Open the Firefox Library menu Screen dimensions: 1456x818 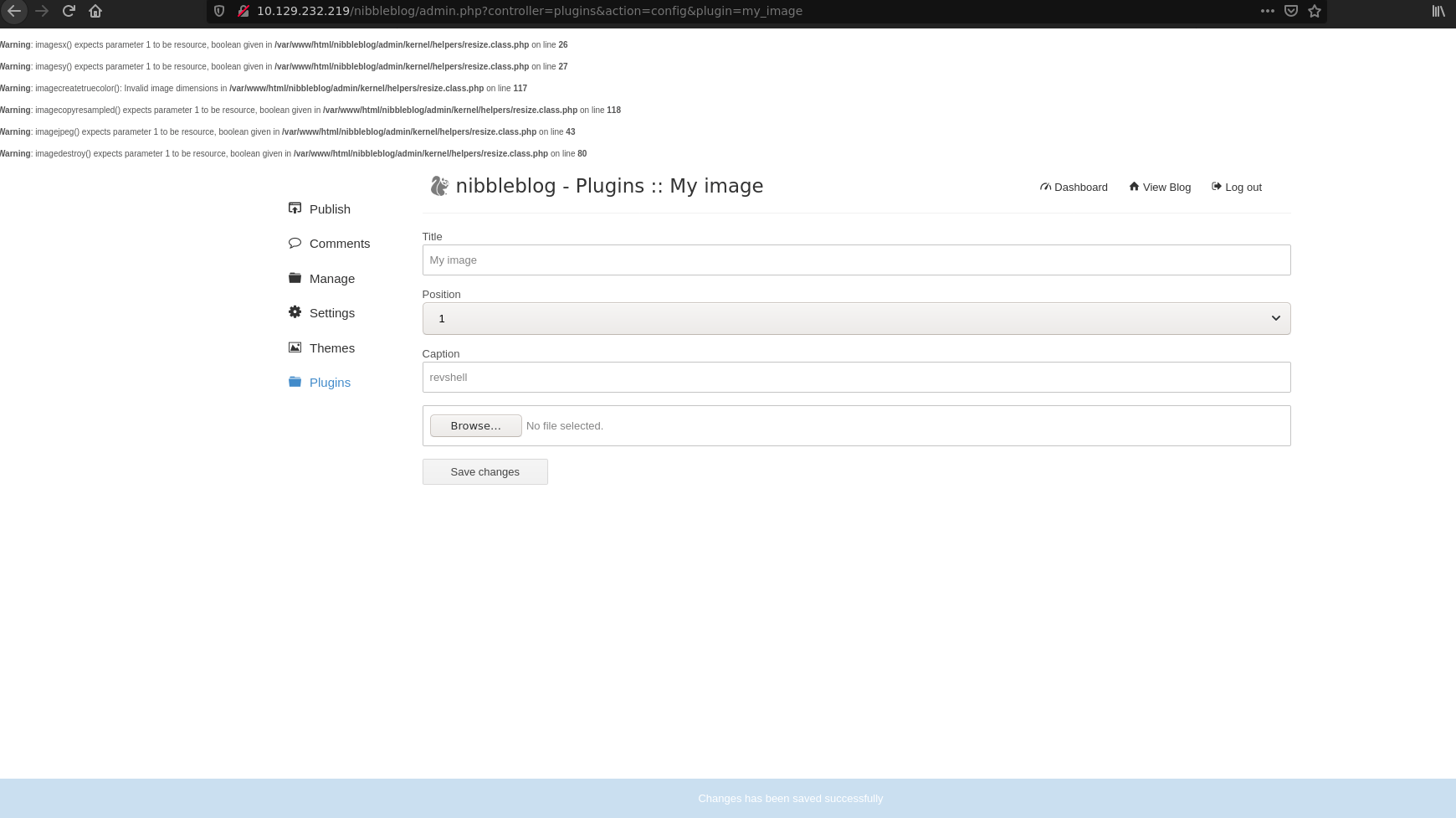point(1438,11)
